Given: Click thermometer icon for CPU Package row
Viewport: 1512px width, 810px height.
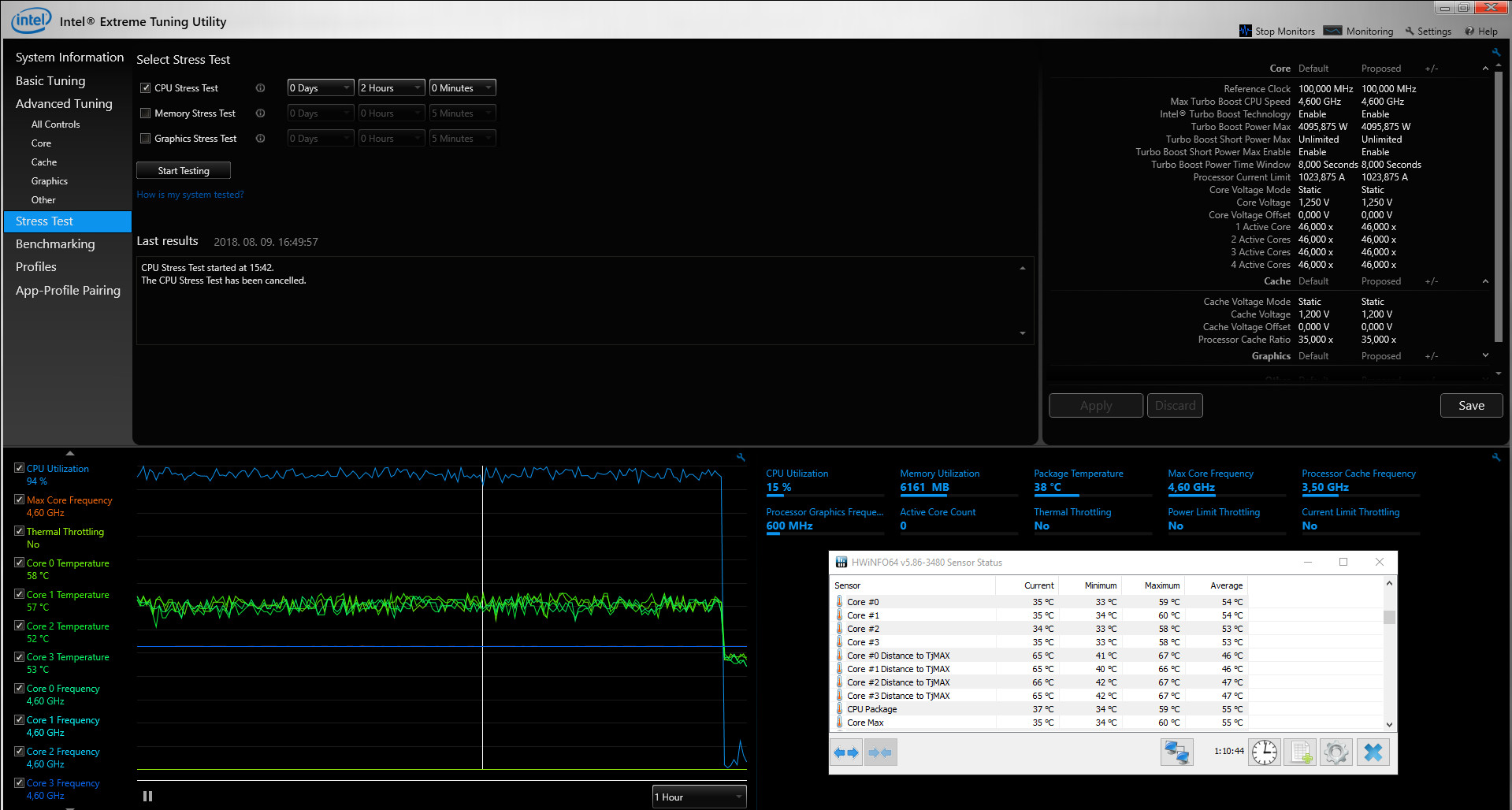Looking at the screenshot, I should [x=839, y=709].
